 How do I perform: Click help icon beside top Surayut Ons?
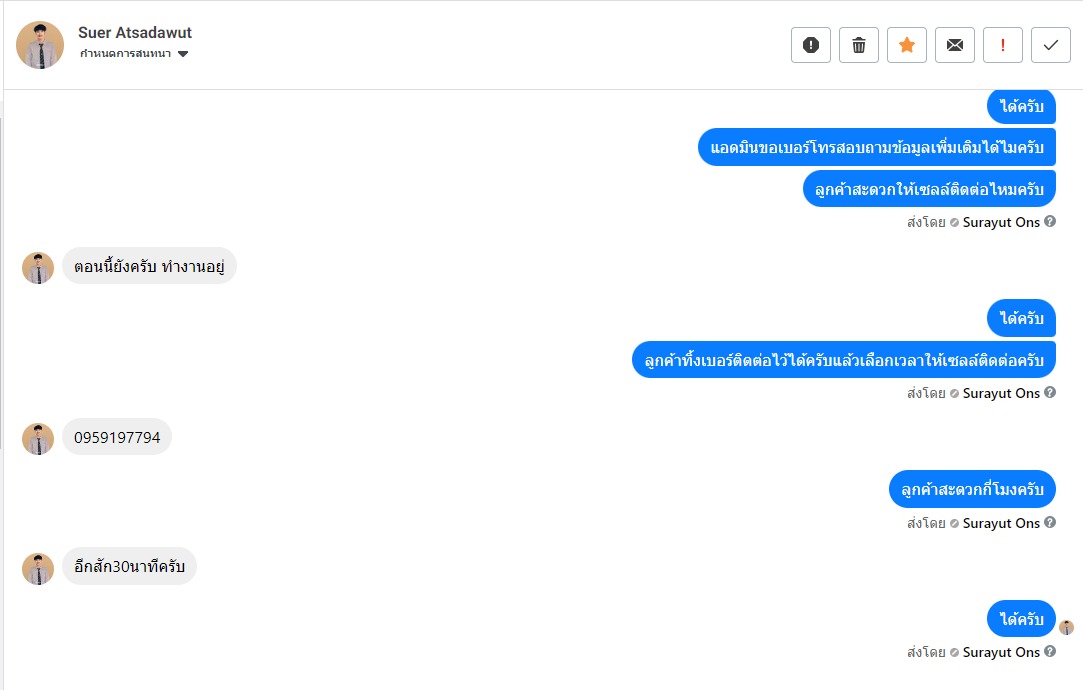(1050, 222)
